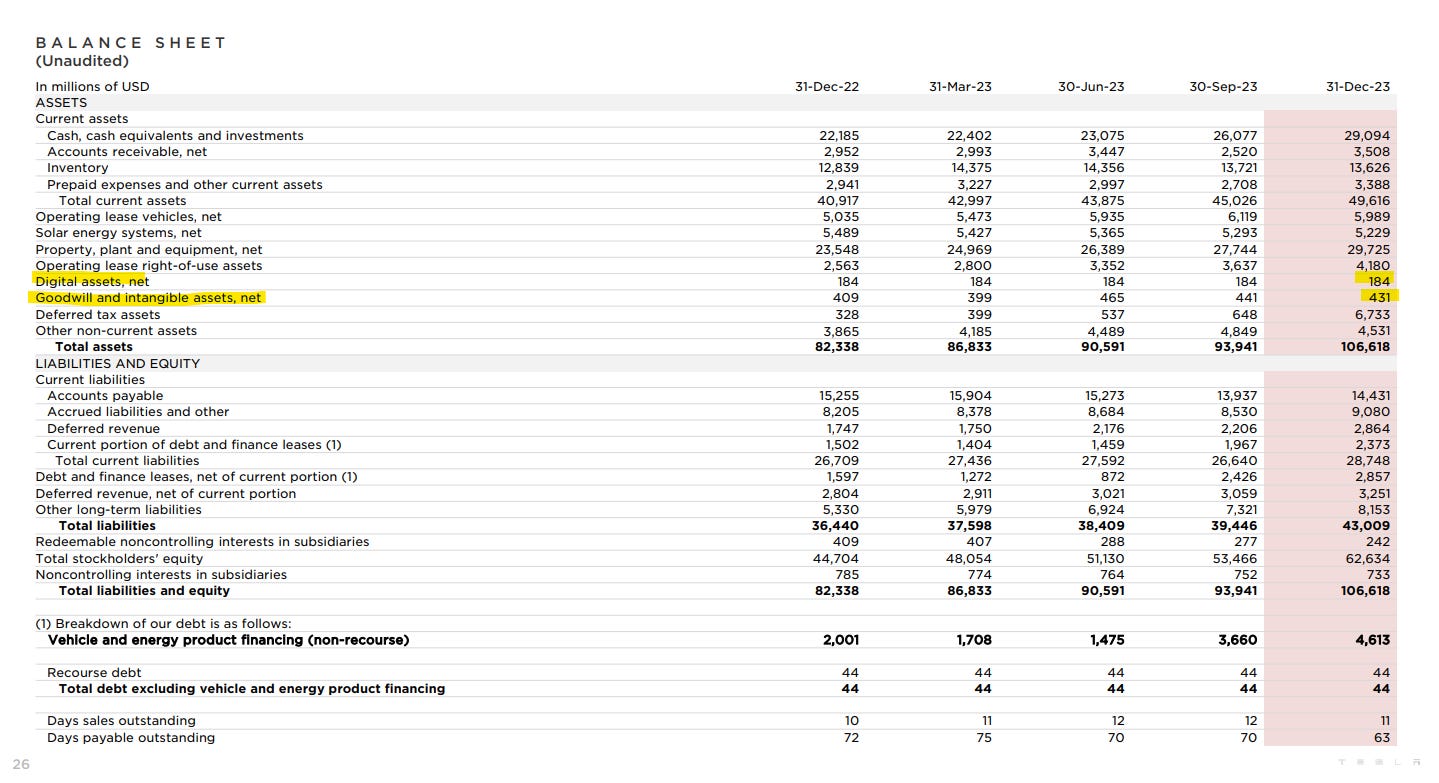Select "Operating lease vehicles, net" label

tap(129, 217)
